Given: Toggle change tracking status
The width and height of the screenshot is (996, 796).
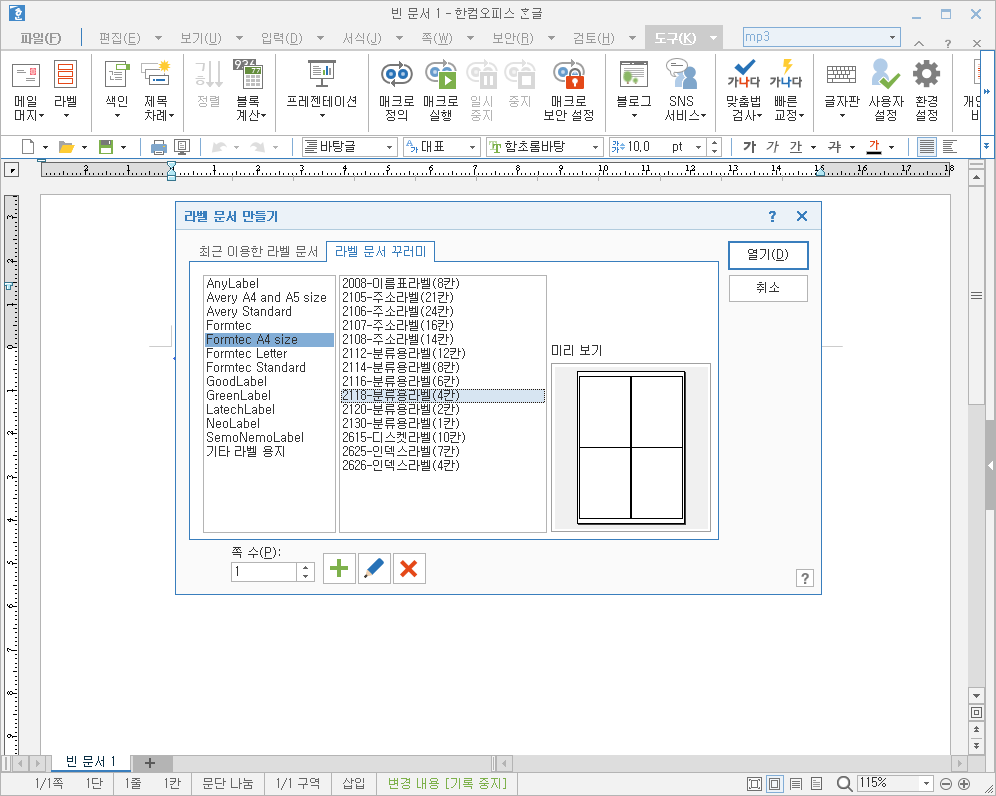Looking at the screenshot, I should pos(447,783).
